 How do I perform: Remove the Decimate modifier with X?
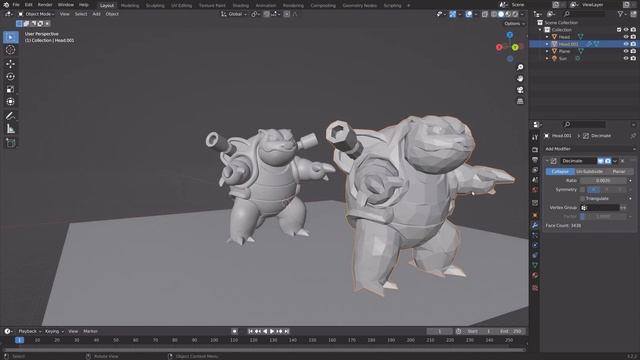(622, 161)
